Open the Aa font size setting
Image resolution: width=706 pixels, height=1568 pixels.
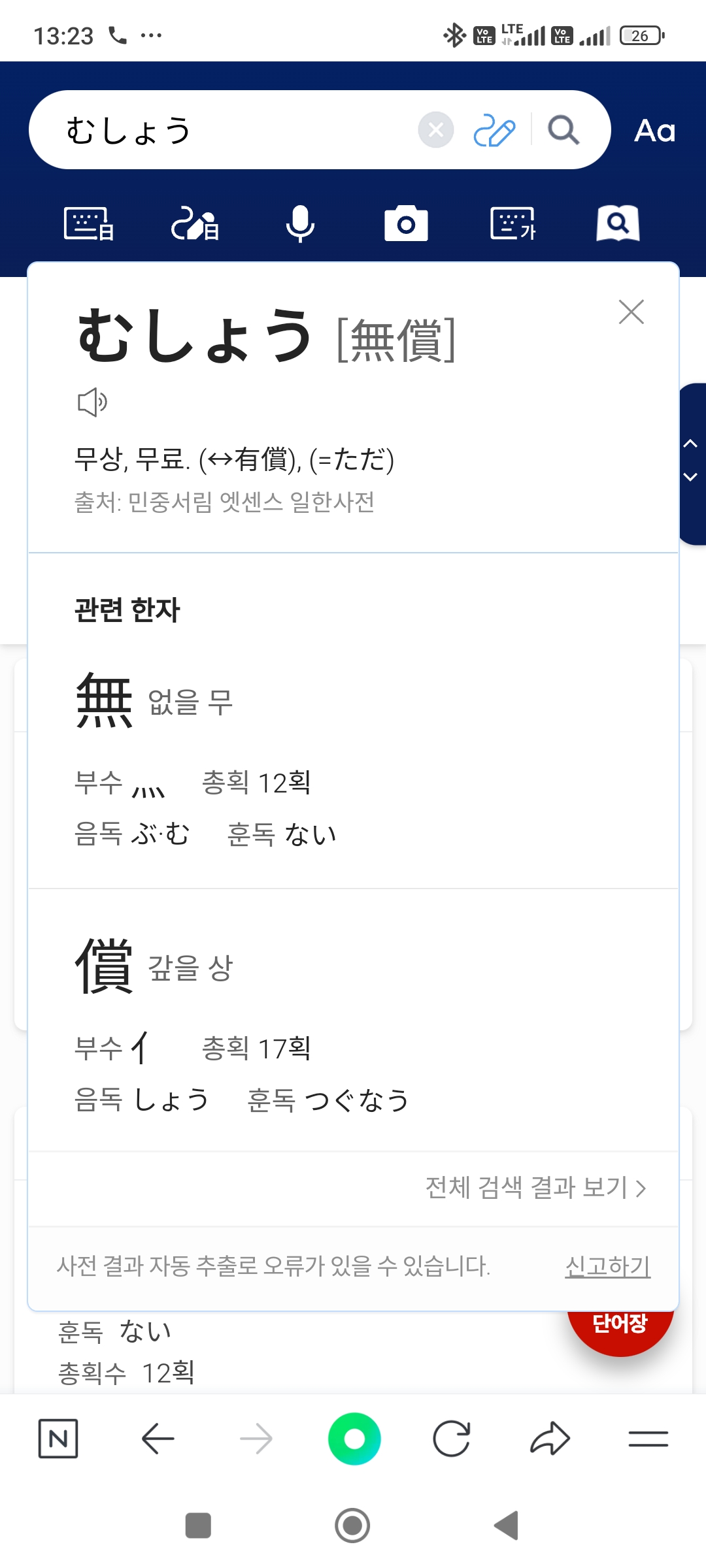coord(654,131)
